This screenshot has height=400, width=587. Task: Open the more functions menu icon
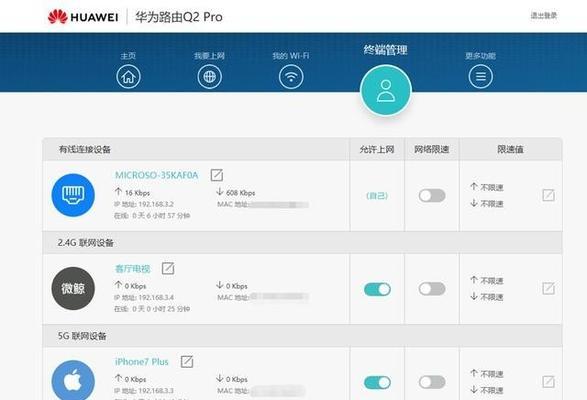click(x=481, y=76)
